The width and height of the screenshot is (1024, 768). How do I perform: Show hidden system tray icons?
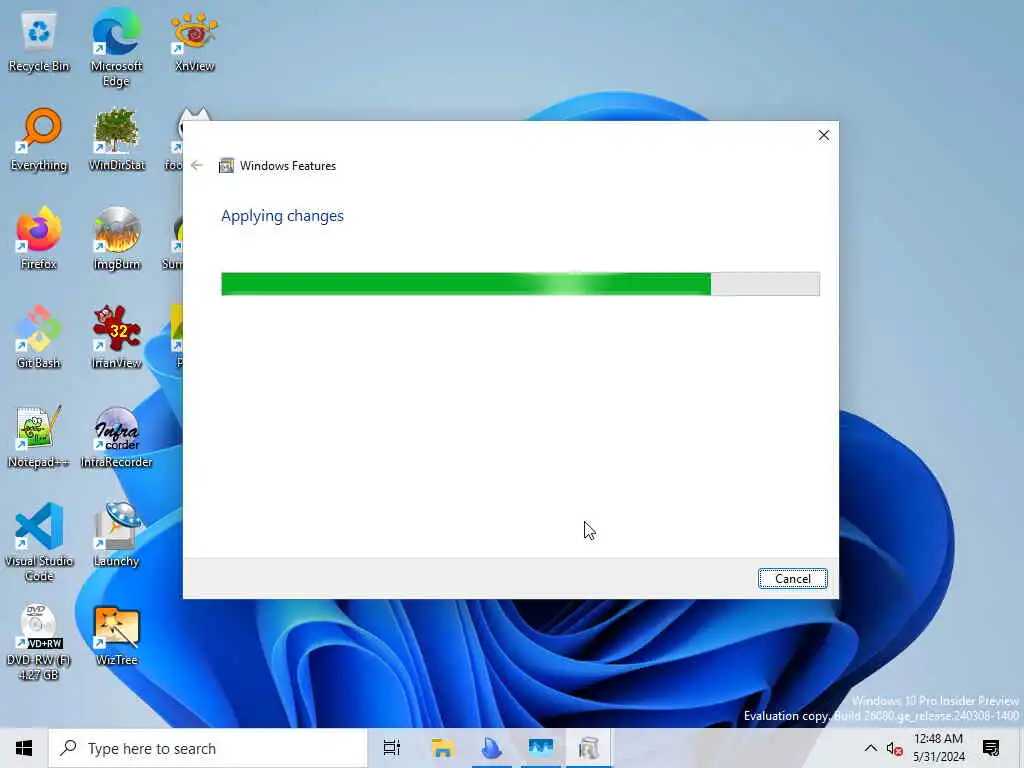(871, 748)
